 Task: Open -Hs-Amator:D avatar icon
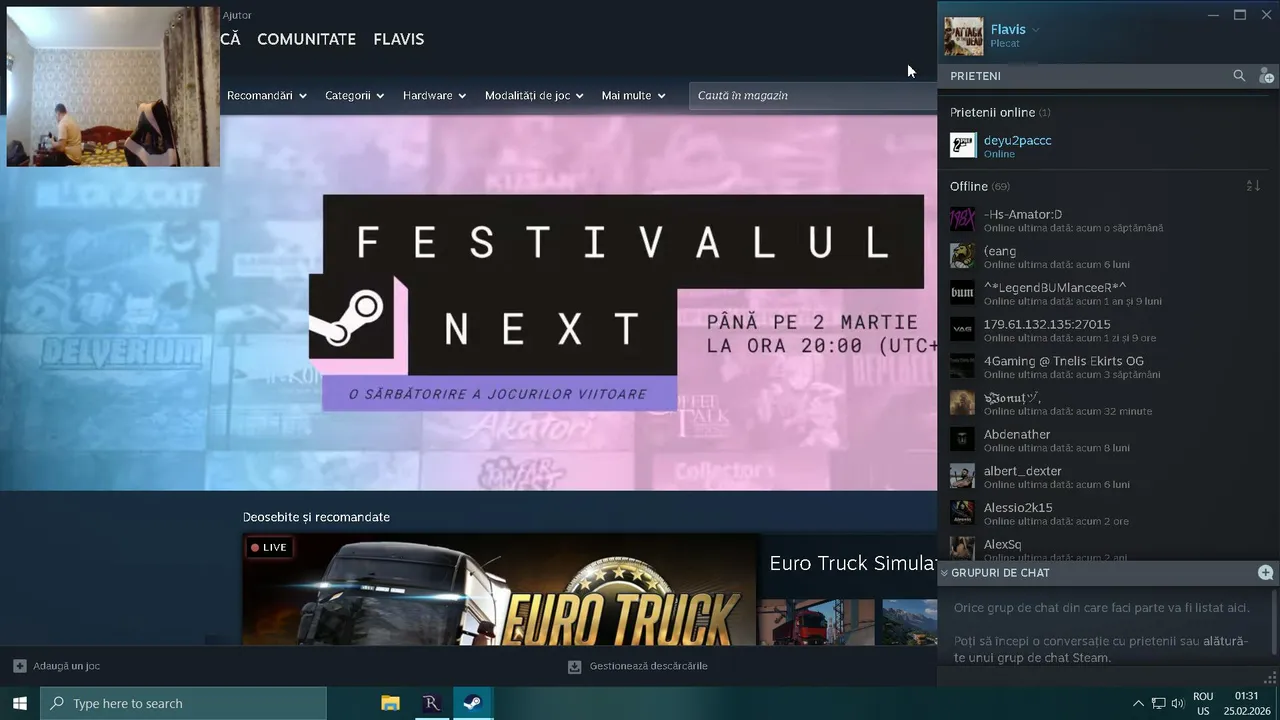pyautogui.click(x=962, y=219)
